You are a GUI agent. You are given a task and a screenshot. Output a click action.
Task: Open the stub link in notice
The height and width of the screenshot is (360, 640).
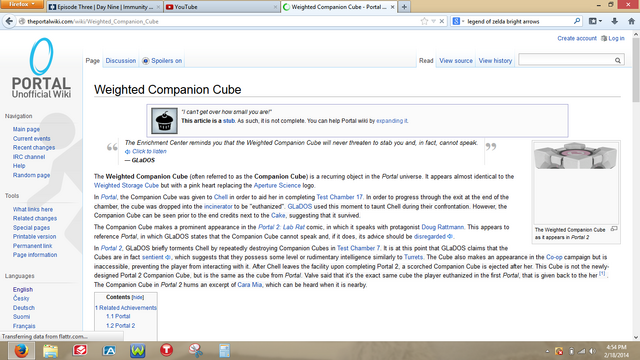(x=229, y=121)
